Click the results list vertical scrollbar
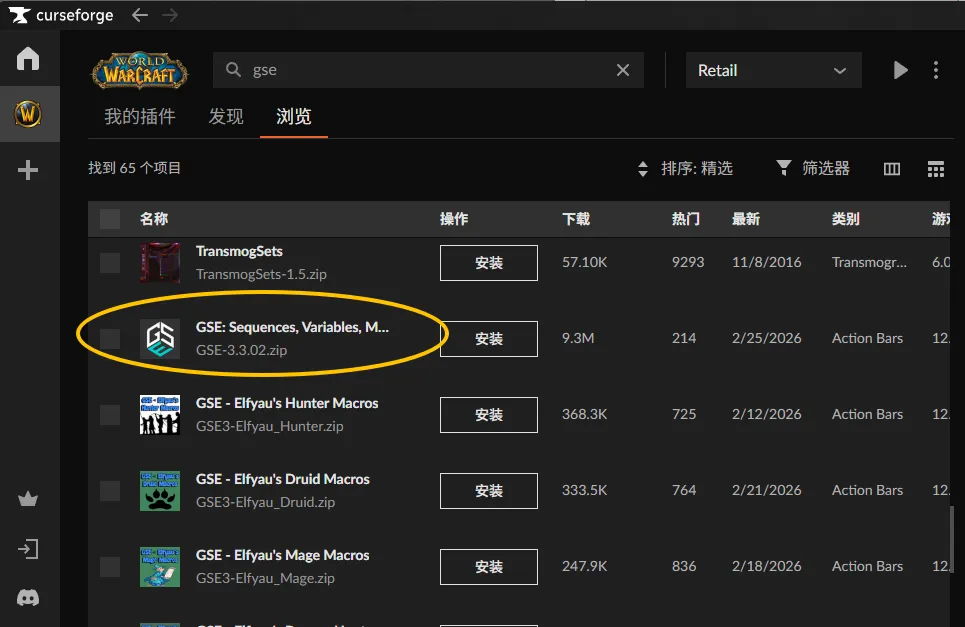Viewport: 965px width, 627px height. coord(952,538)
